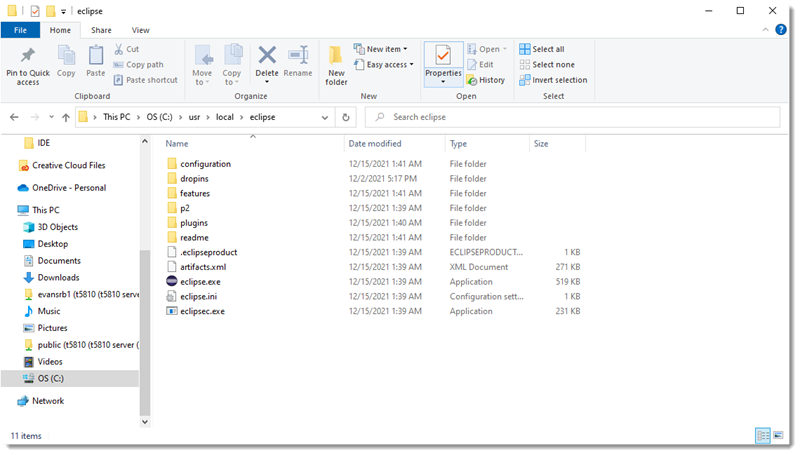This screenshot has height=455, width=800.
Task: Sort by the Name column header
Action: point(177,144)
